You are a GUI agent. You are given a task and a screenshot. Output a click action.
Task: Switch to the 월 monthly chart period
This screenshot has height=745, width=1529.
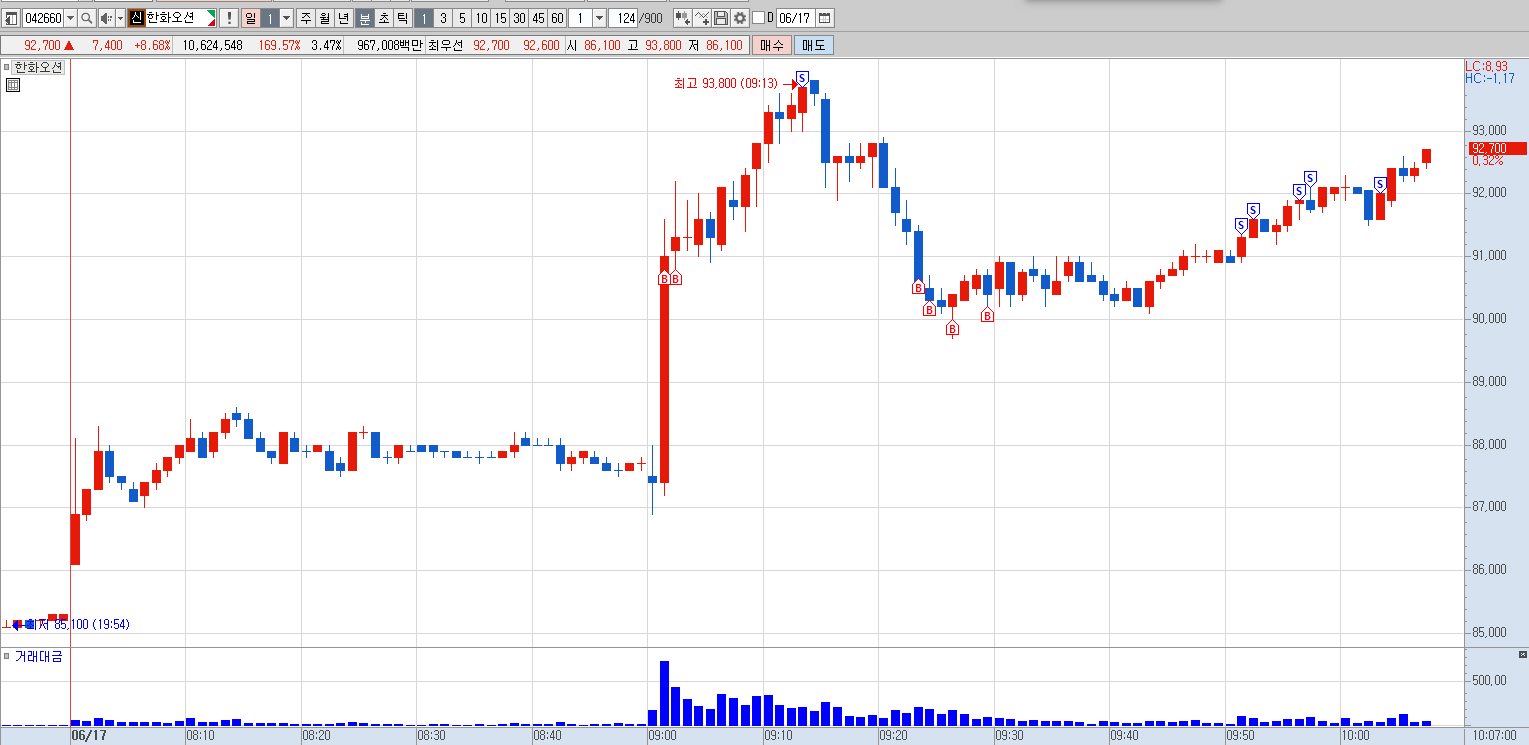tap(325, 18)
